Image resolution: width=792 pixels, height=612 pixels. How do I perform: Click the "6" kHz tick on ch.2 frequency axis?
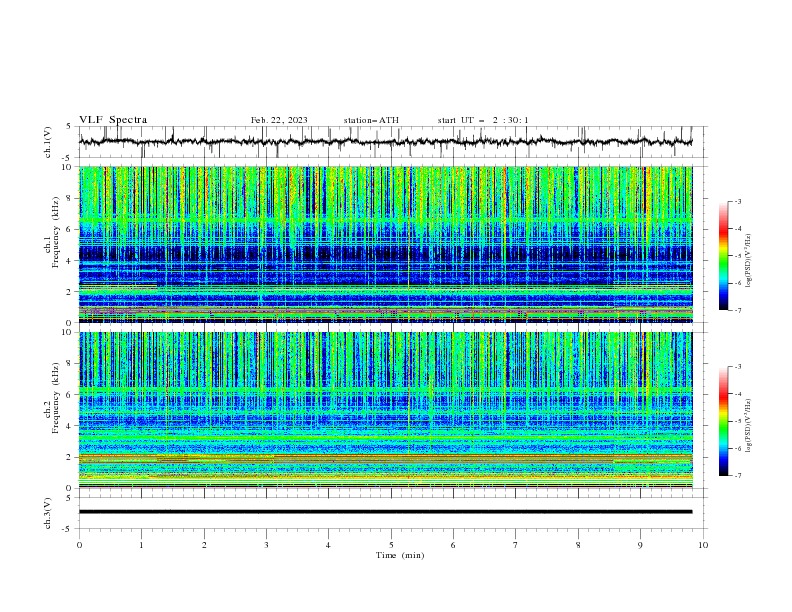(x=71, y=395)
